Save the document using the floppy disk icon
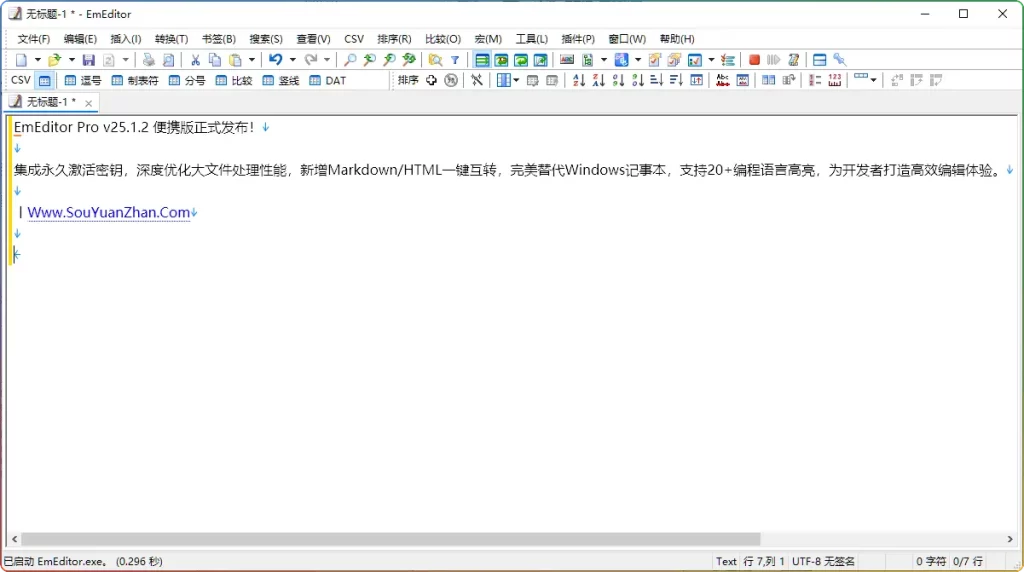1024x572 pixels. tap(89, 60)
